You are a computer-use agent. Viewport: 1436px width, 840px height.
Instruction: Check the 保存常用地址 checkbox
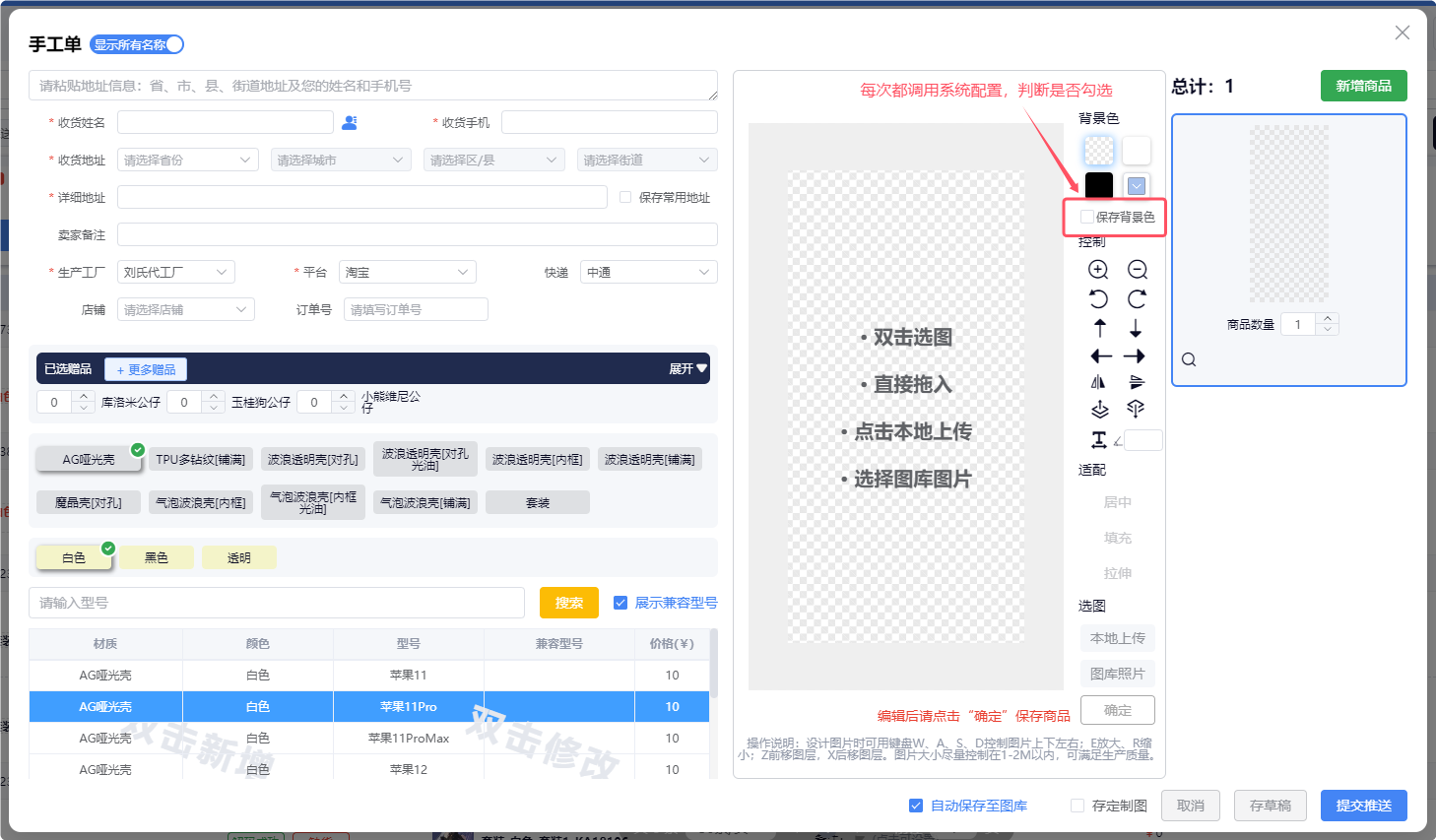(625, 197)
